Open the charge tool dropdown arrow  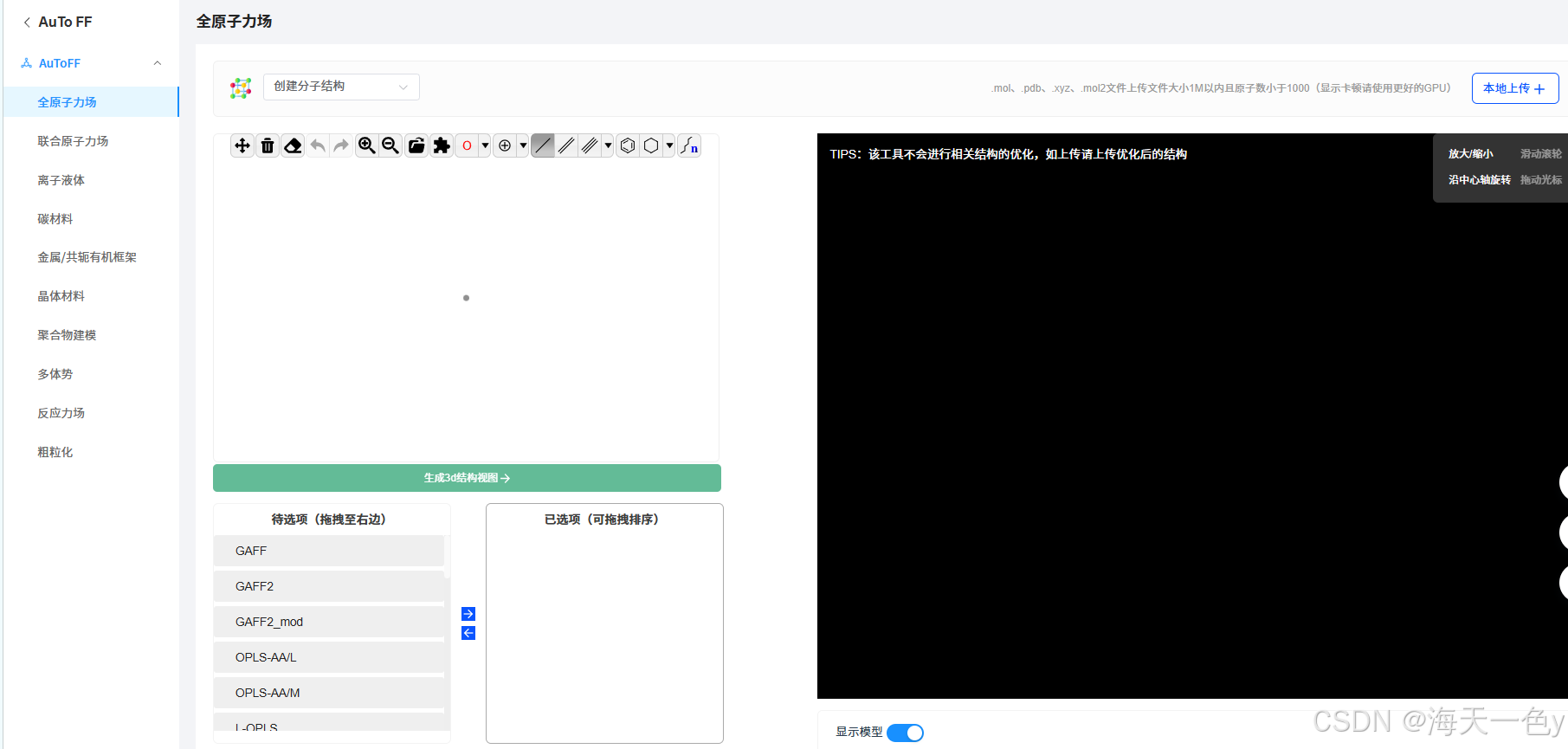(x=523, y=145)
